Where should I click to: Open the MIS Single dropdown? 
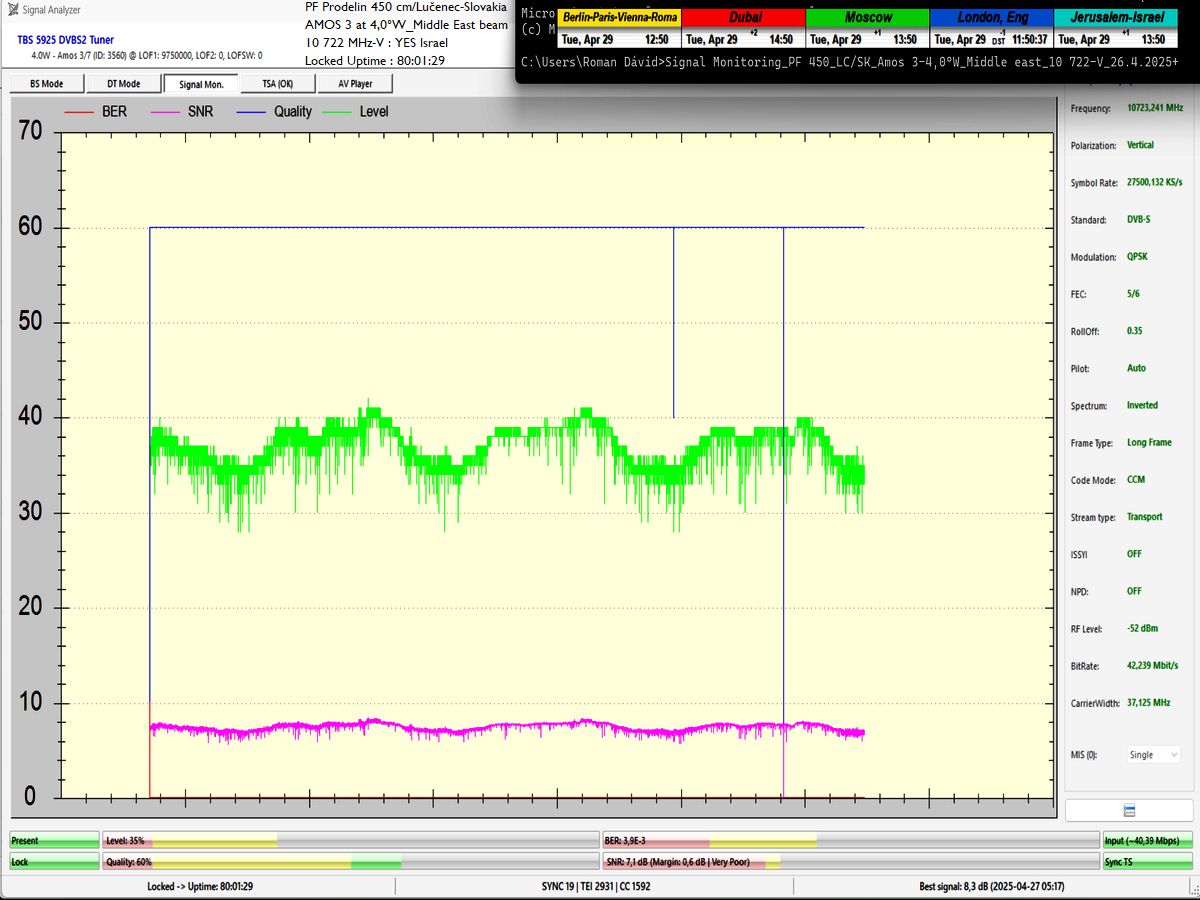1154,755
